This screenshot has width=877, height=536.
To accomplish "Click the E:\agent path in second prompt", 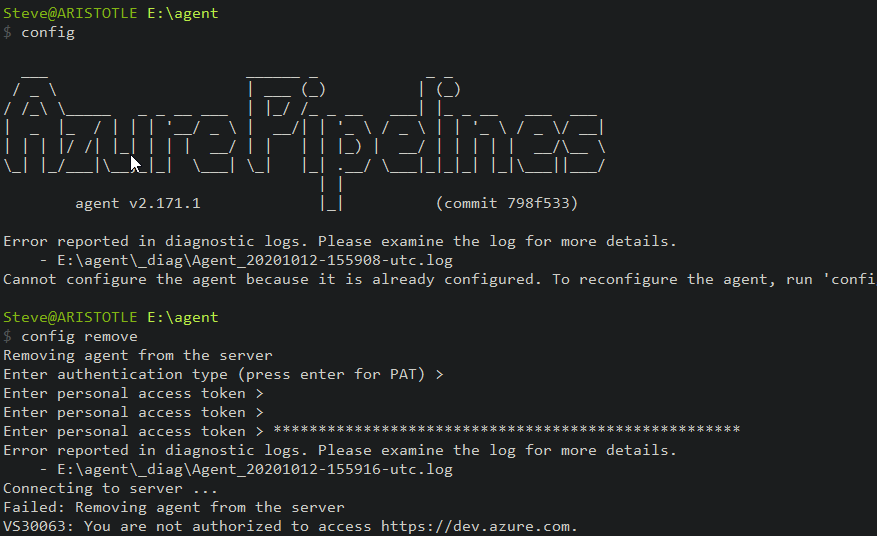I will (183, 318).
